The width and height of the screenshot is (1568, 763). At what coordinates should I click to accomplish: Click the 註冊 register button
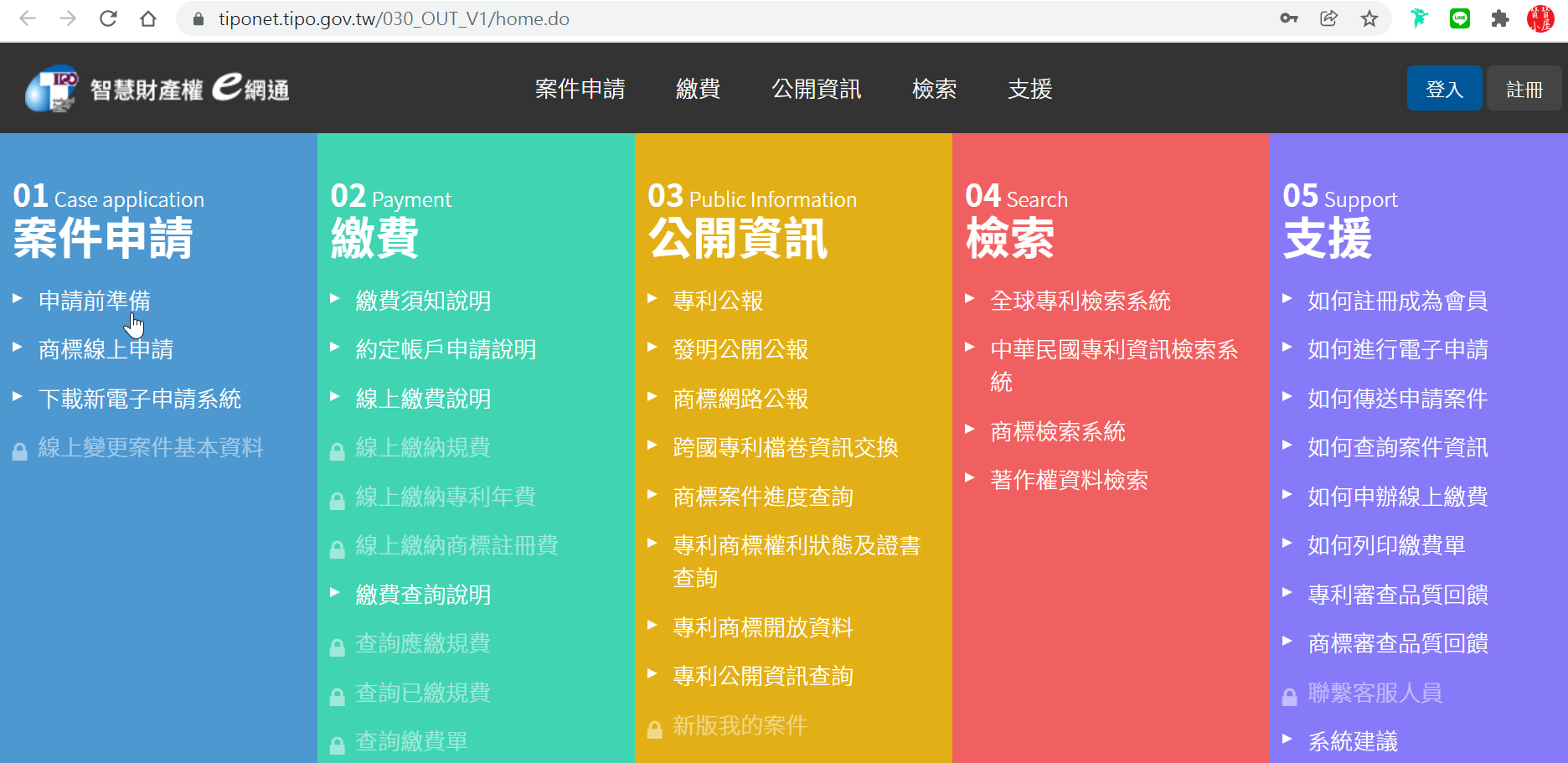1524,88
